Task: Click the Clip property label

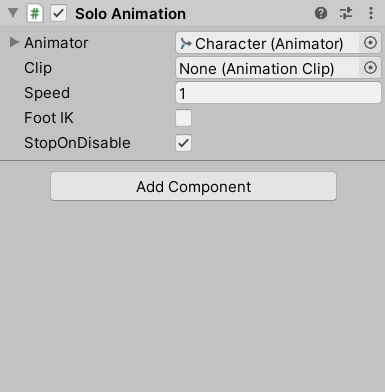Action: [38, 68]
